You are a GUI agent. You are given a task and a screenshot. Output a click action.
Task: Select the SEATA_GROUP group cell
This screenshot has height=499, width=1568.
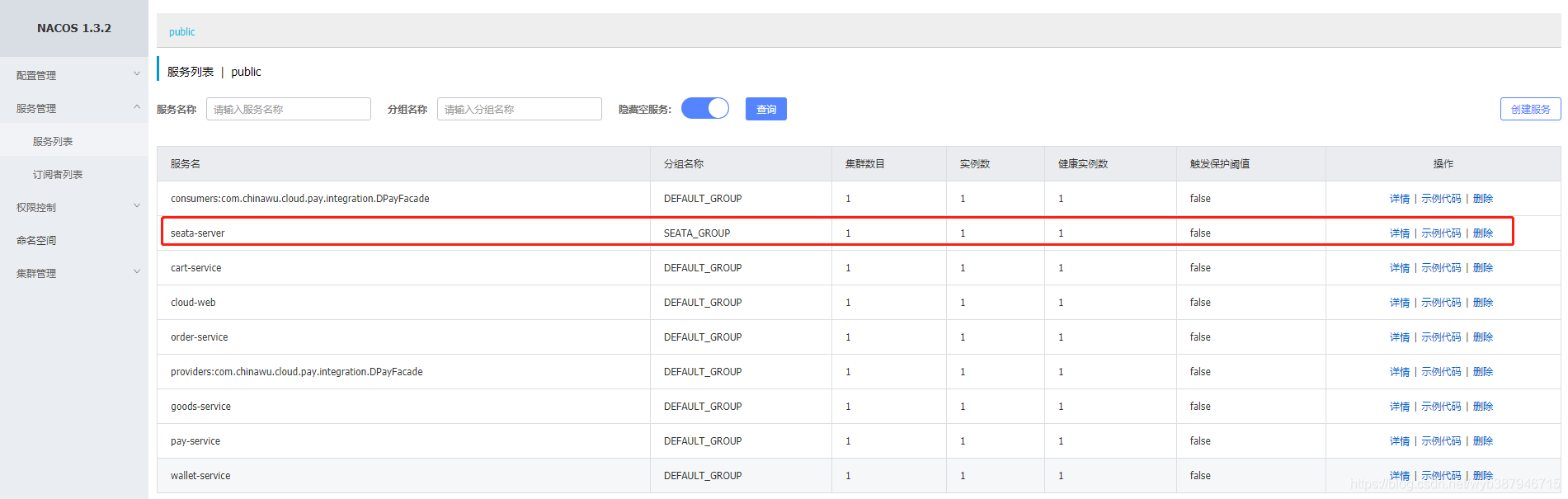pos(697,233)
